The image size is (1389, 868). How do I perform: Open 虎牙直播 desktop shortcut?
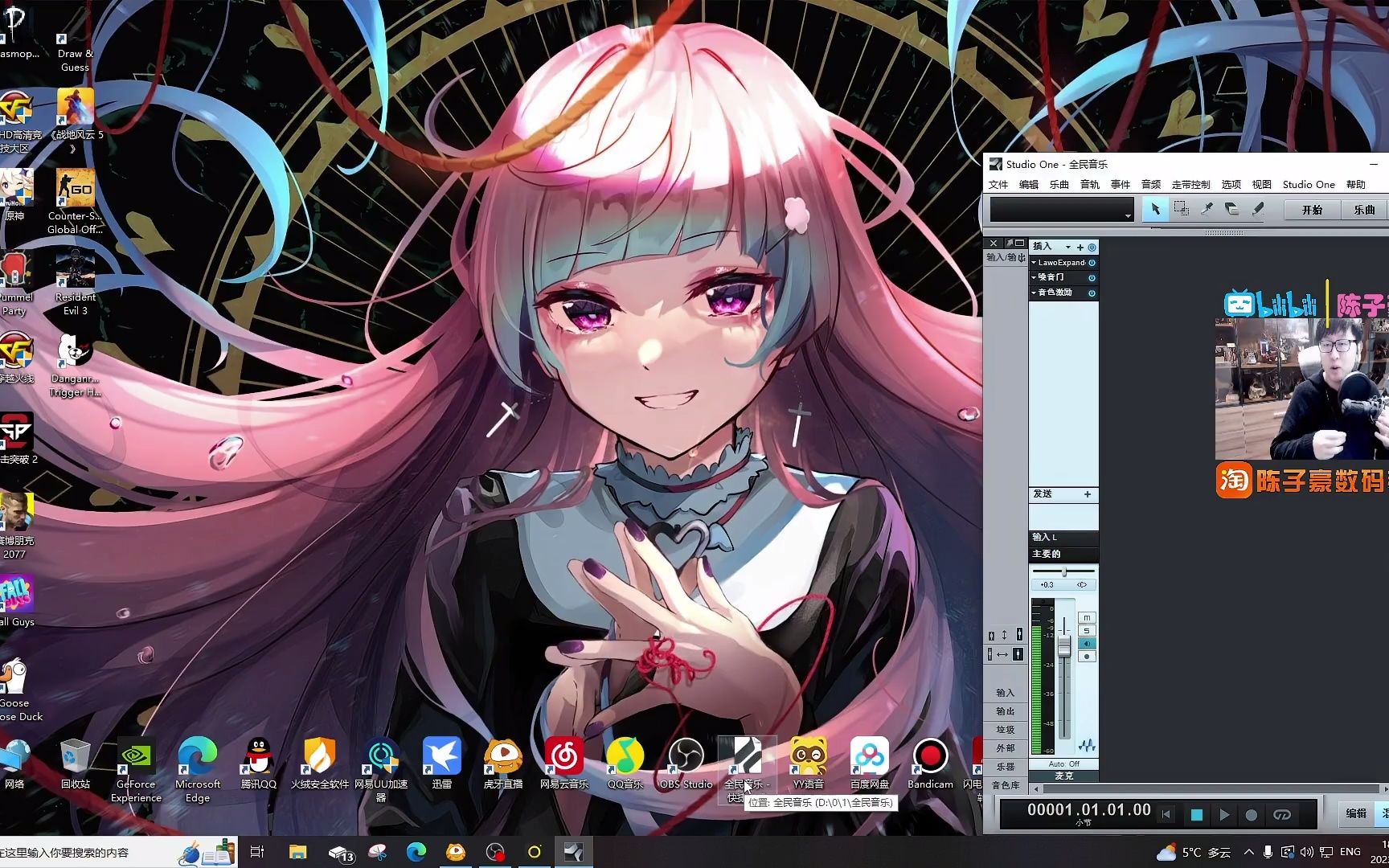502,764
